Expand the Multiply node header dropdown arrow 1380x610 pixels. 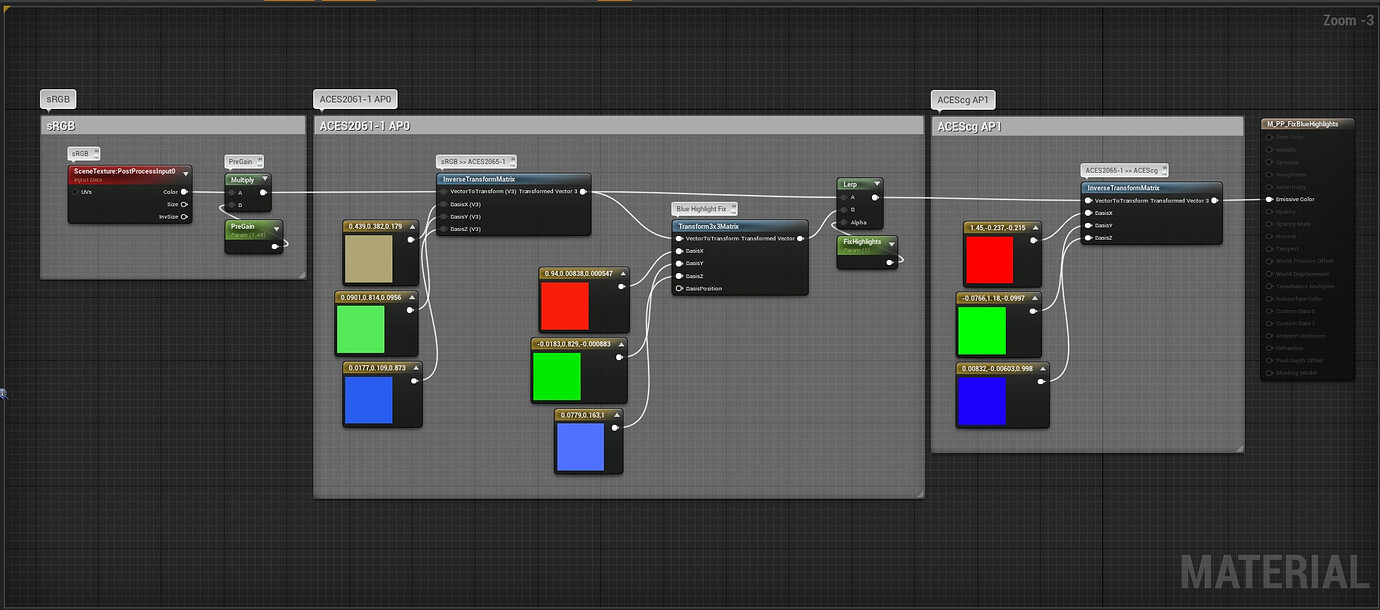(x=265, y=177)
